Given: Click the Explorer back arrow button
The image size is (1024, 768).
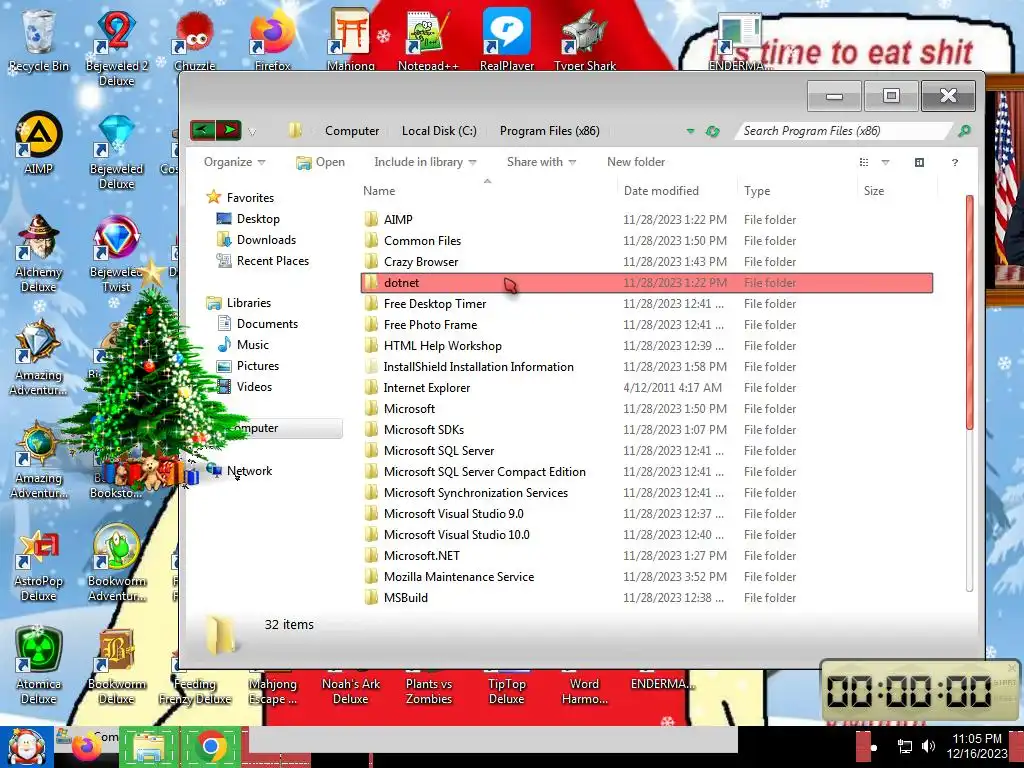Looking at the screenshot, I should coord(202,130).
